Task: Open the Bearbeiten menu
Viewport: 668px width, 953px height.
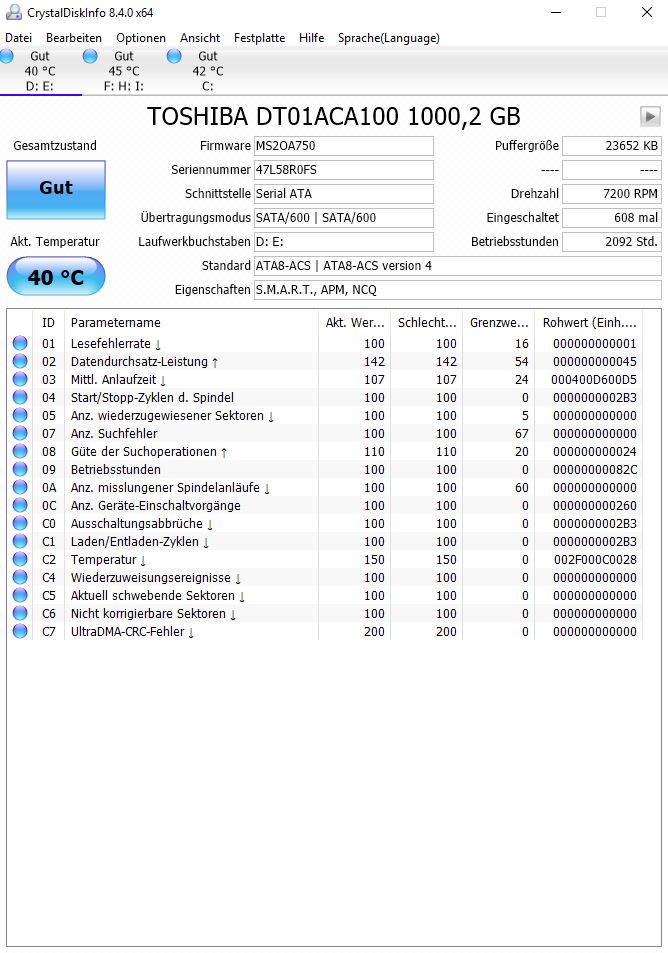Action: [74, 38]
